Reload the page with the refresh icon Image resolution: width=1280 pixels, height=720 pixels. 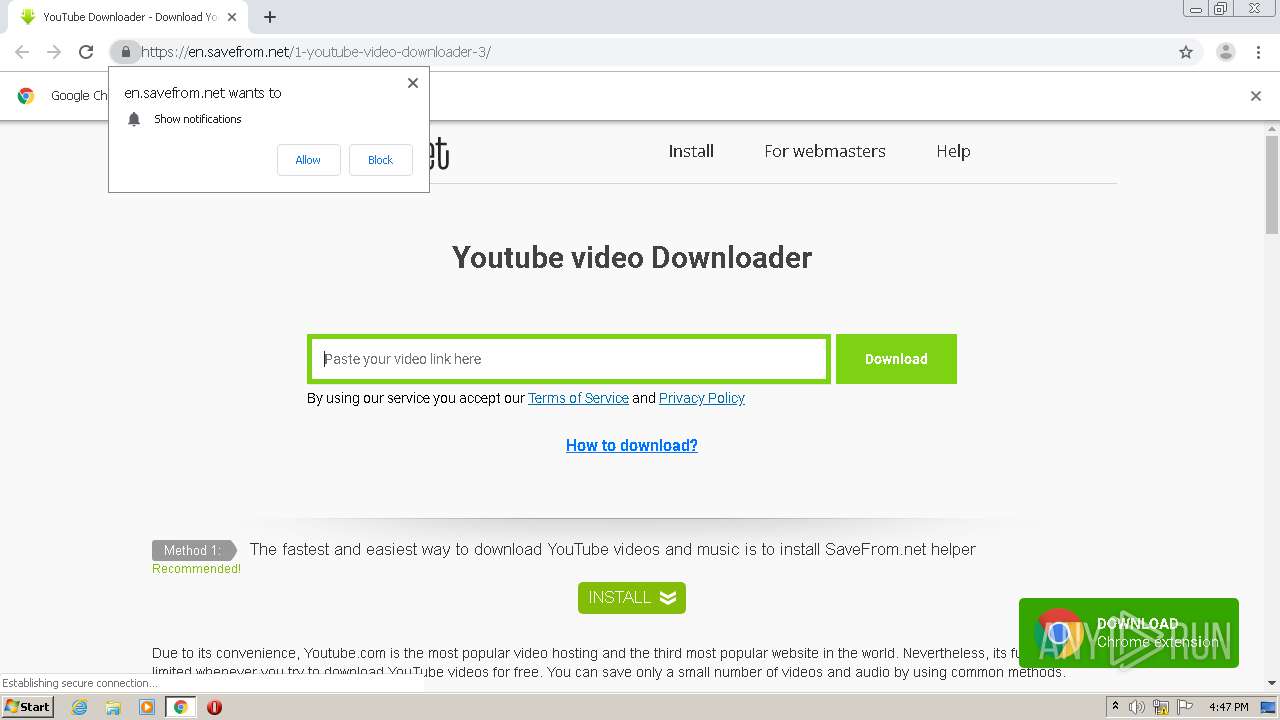click(86, 52)
